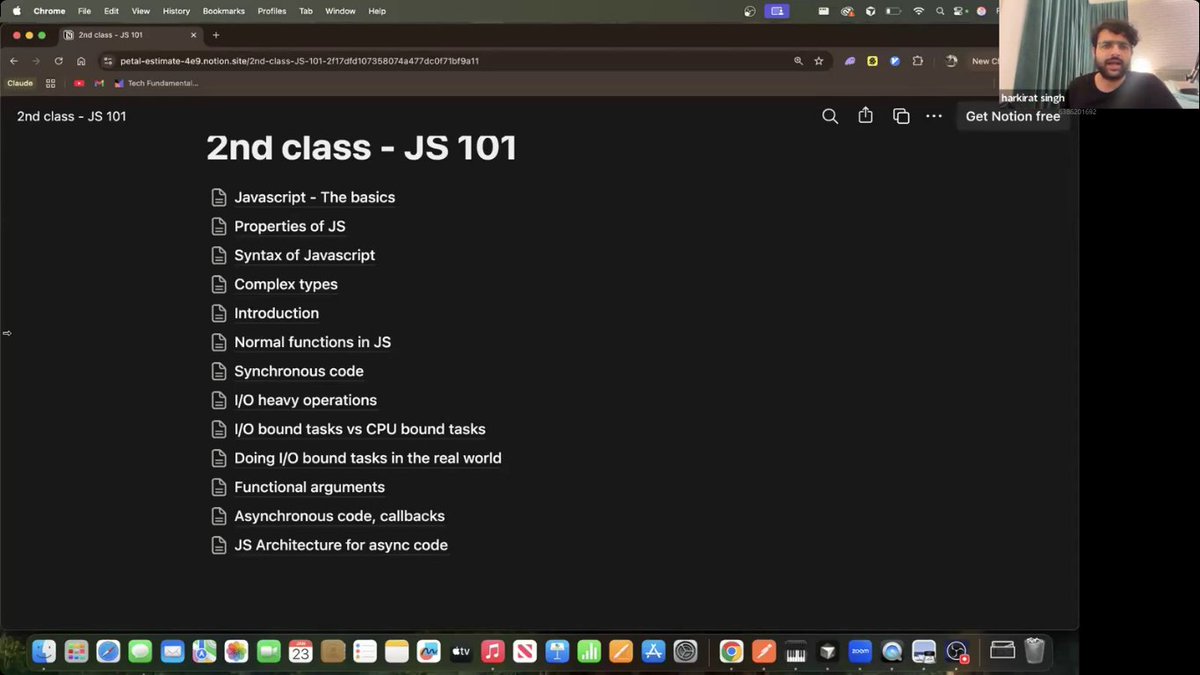Open a new Chrome tab
Screen dimensions: 1200x675
[x=216, y=35]
